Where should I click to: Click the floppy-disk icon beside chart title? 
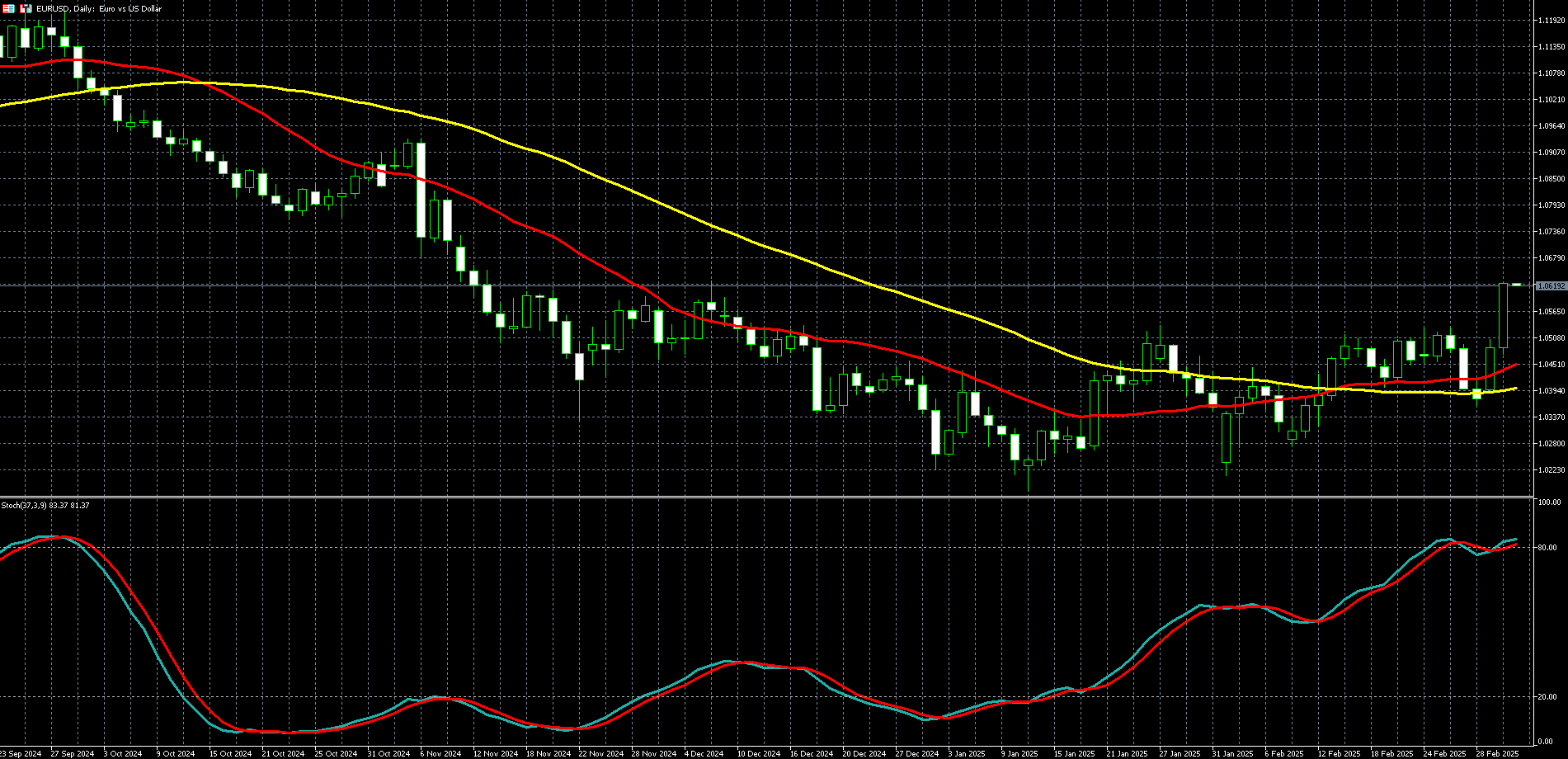(26, 8)
